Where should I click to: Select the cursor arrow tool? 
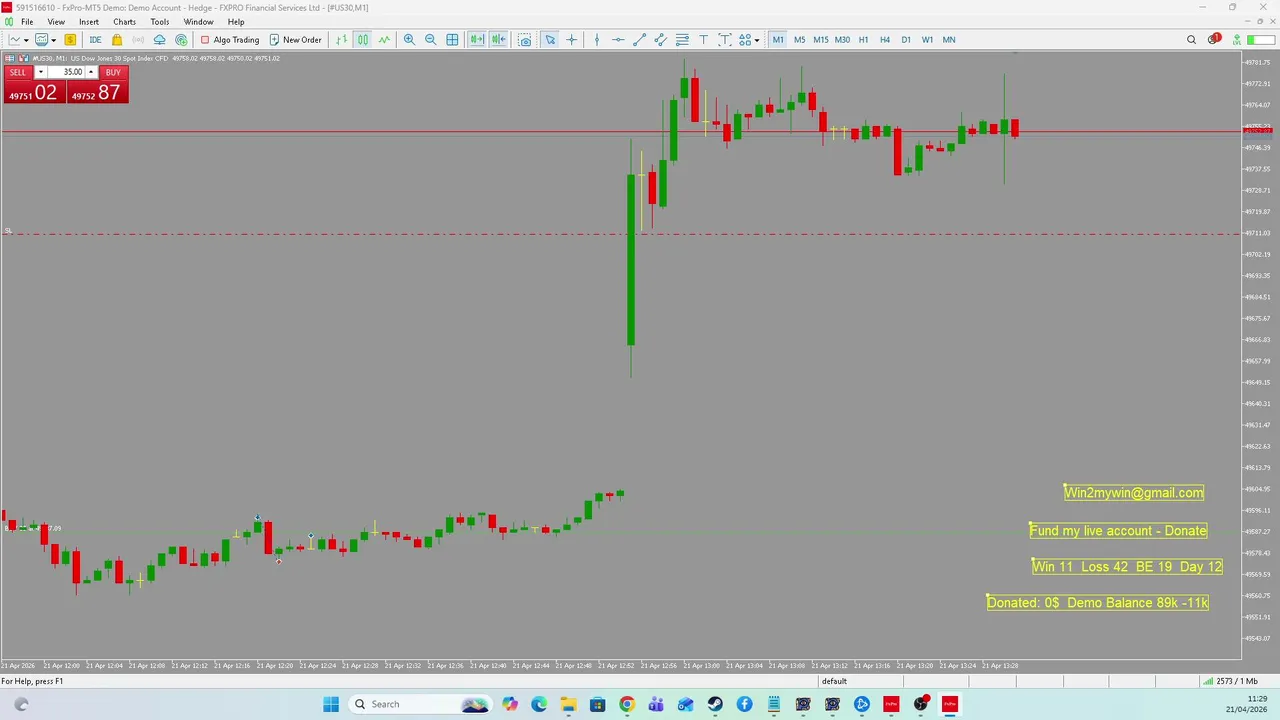pyautogui.click(x=550, y=40)
